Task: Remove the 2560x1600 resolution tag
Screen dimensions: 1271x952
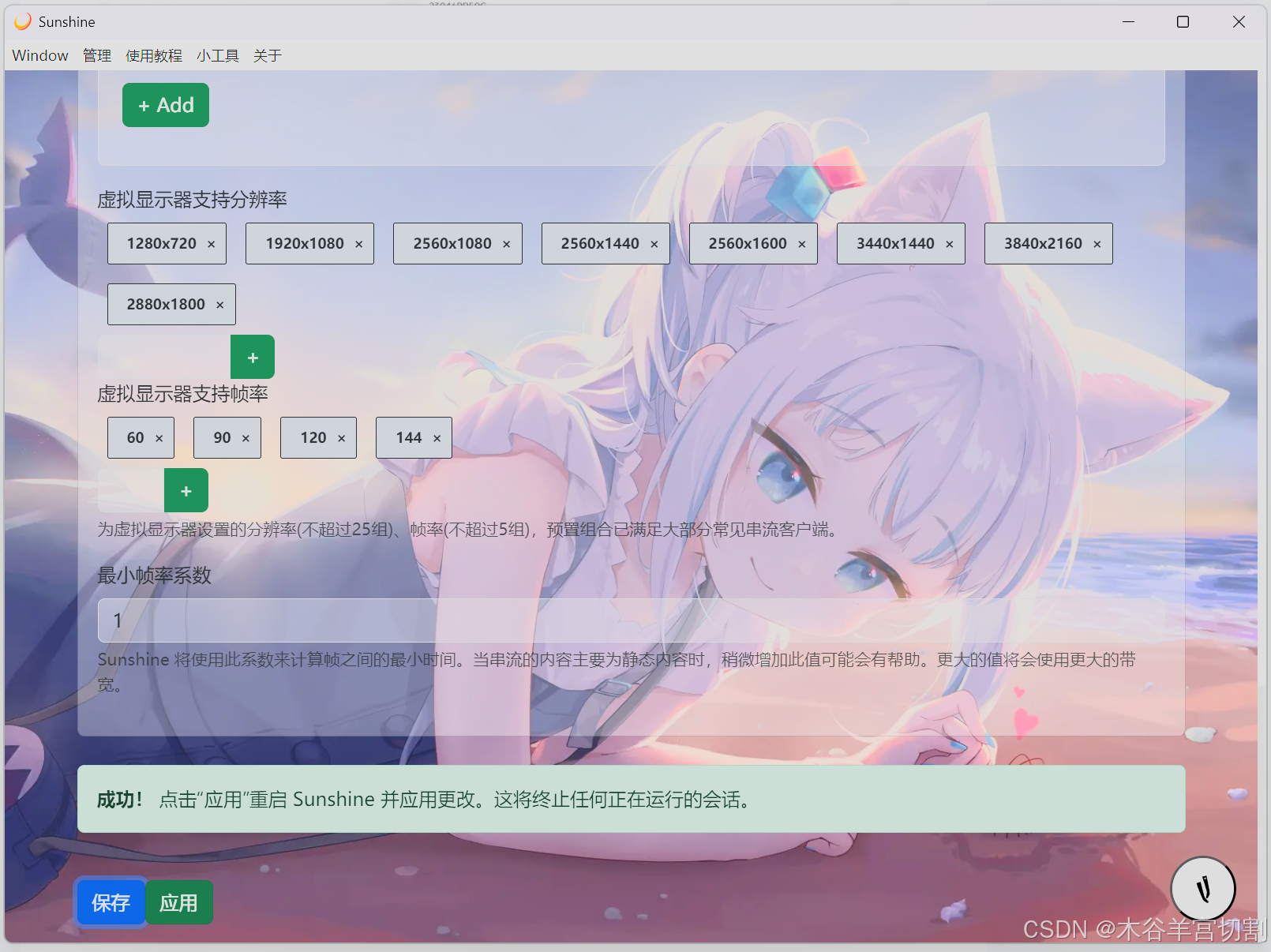Action: pos(801,244)
